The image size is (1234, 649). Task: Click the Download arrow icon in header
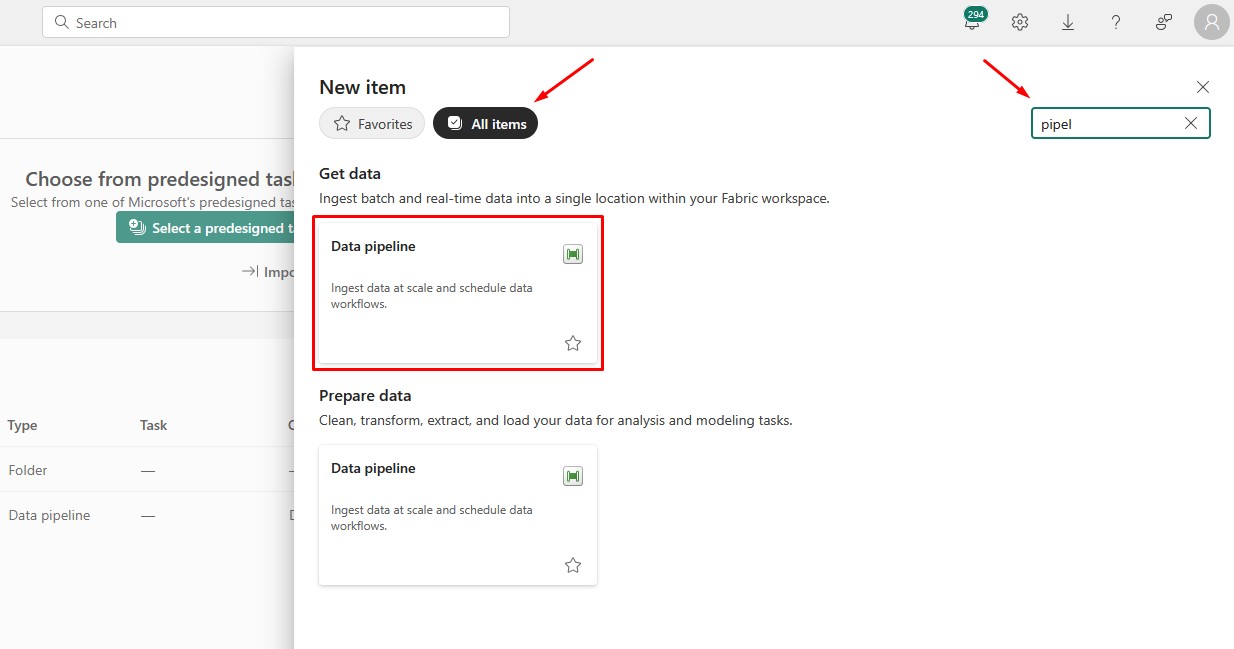click(x=1068, y=22)
